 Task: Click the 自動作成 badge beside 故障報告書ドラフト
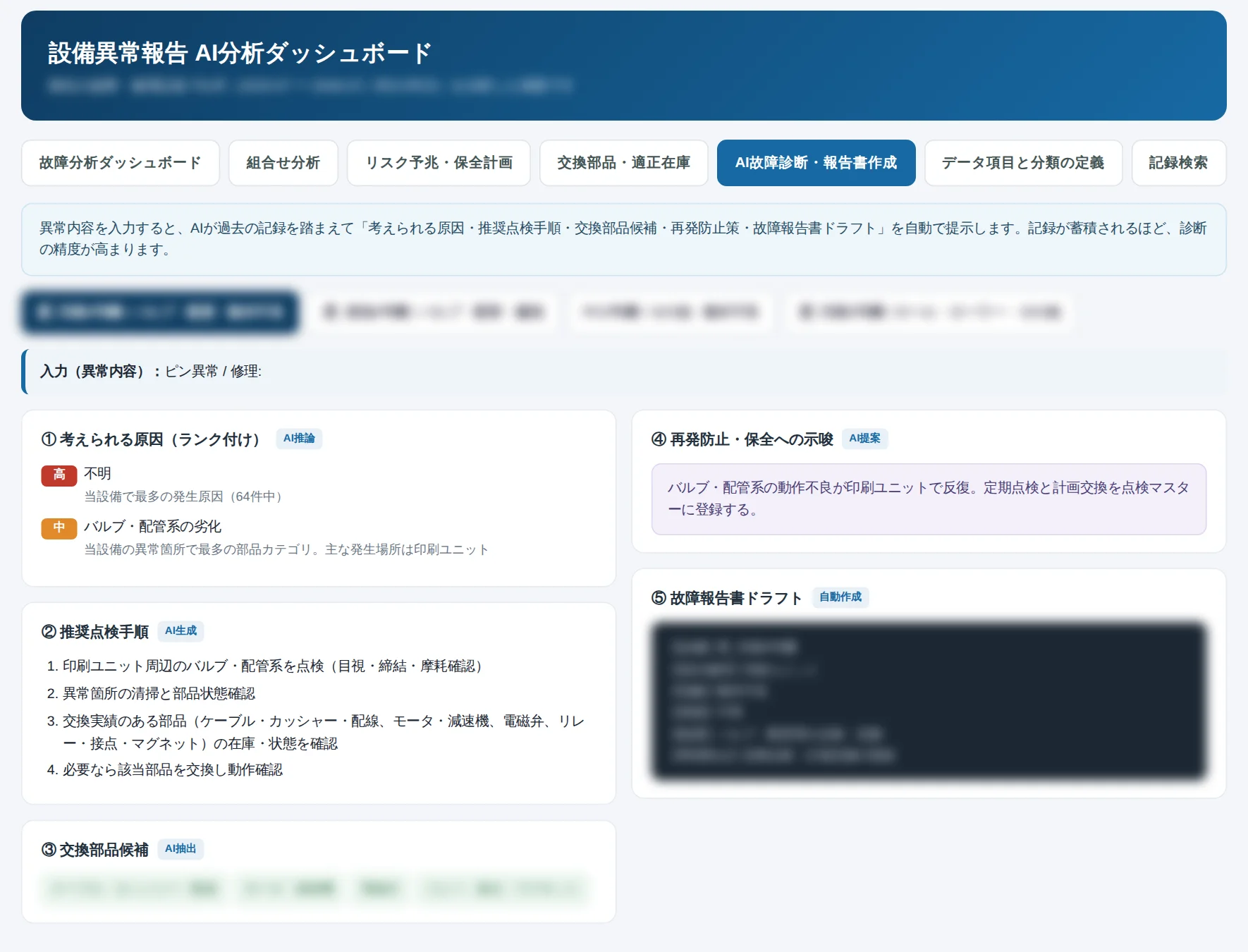coord(840,597)
